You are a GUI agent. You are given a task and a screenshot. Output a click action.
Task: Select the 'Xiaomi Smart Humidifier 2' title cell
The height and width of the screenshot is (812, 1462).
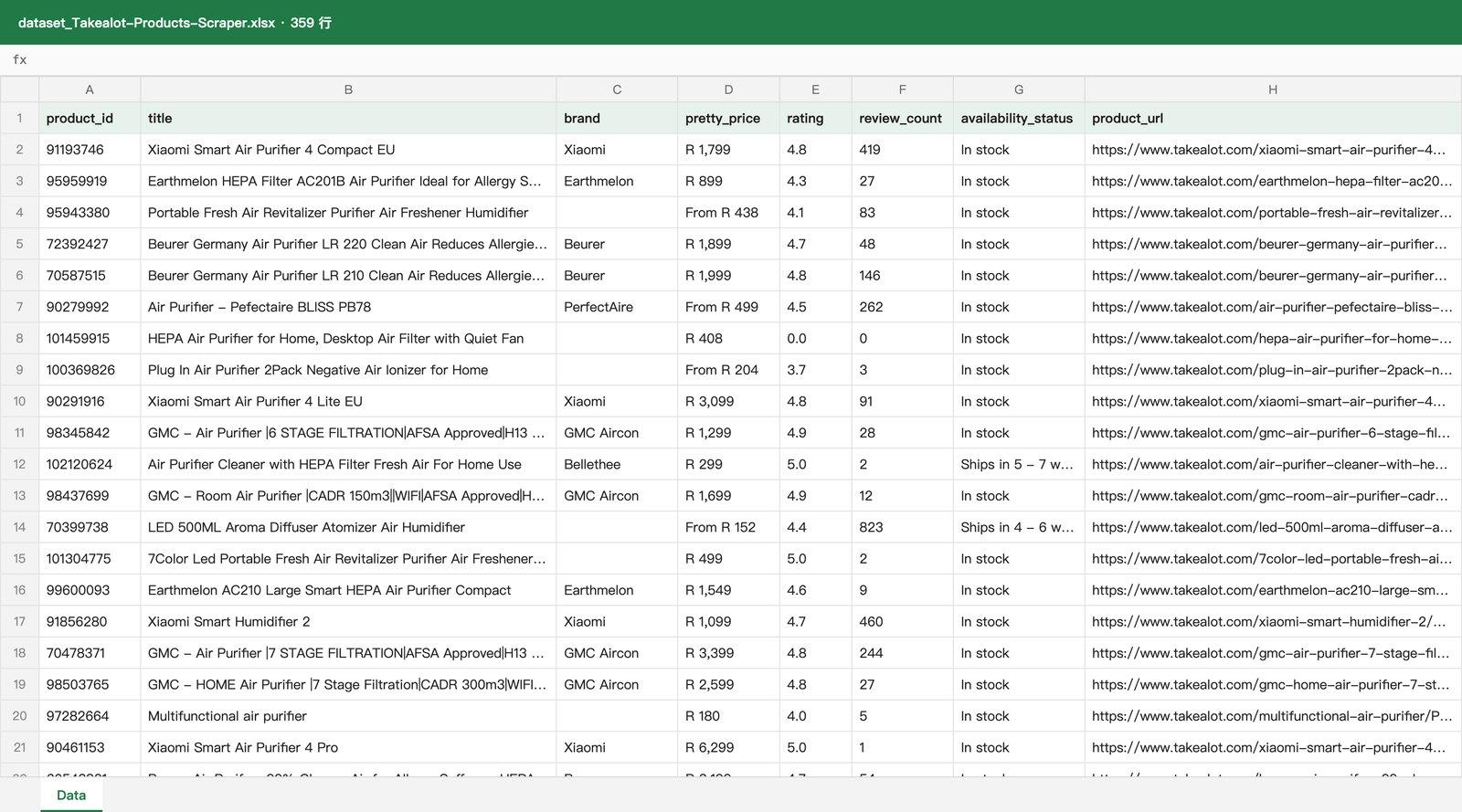(348, 621)
